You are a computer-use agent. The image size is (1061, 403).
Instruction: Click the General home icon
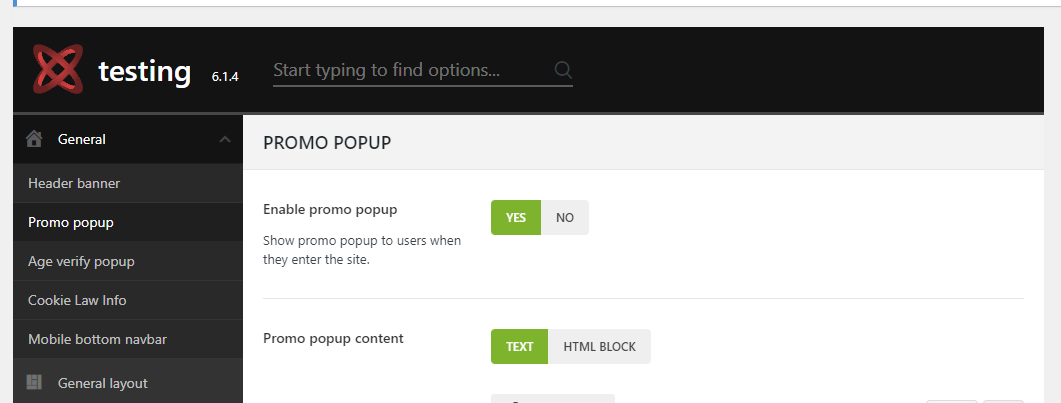pos(34,139)
